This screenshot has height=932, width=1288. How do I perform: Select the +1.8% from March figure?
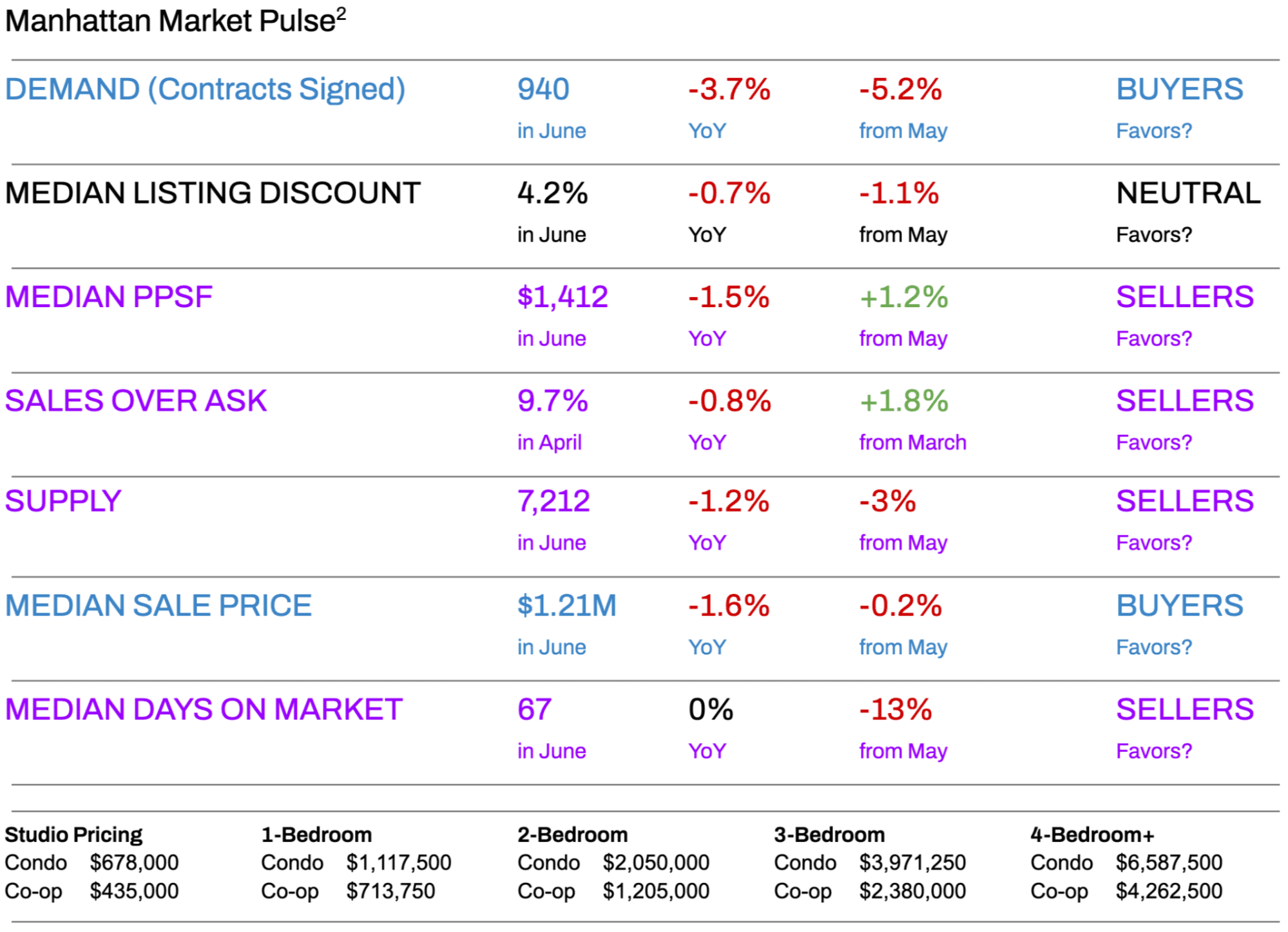[903, 401]
